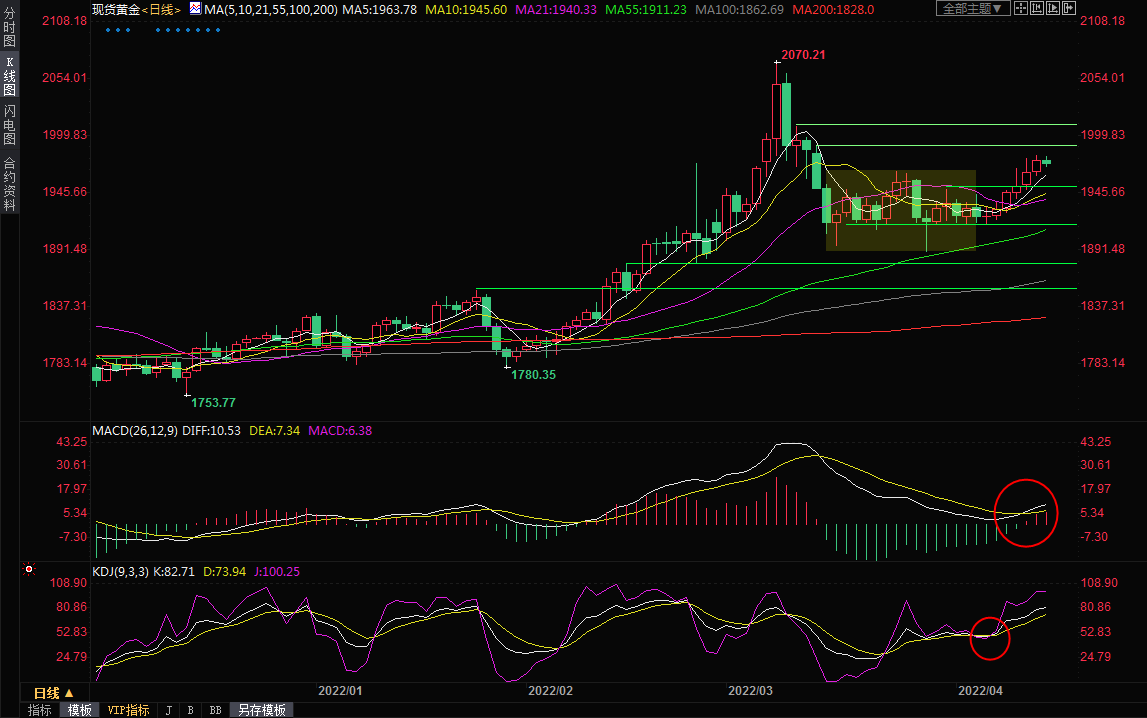Switch to the 分时图 side tab
This screenshot has width=1147, height=718.
pyautogui.click(x=9, y=30)
